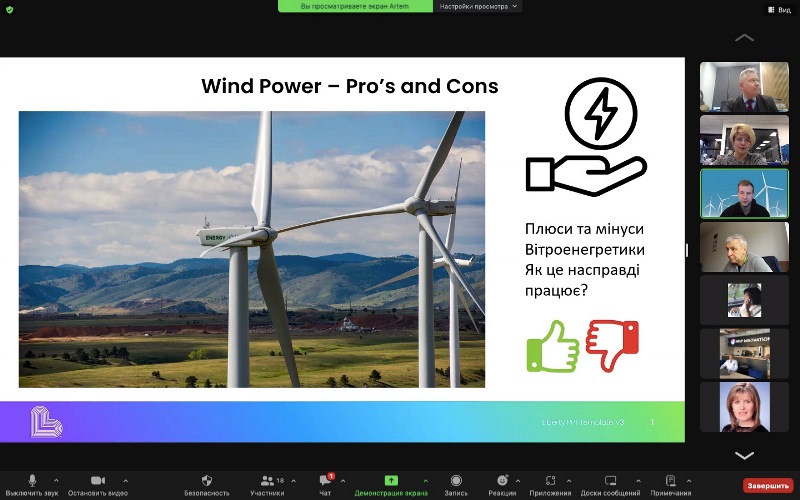This screenshot has height=500, width=800.
Task: Open the Reactions emoji menu
Action: (x=502, y=485)
